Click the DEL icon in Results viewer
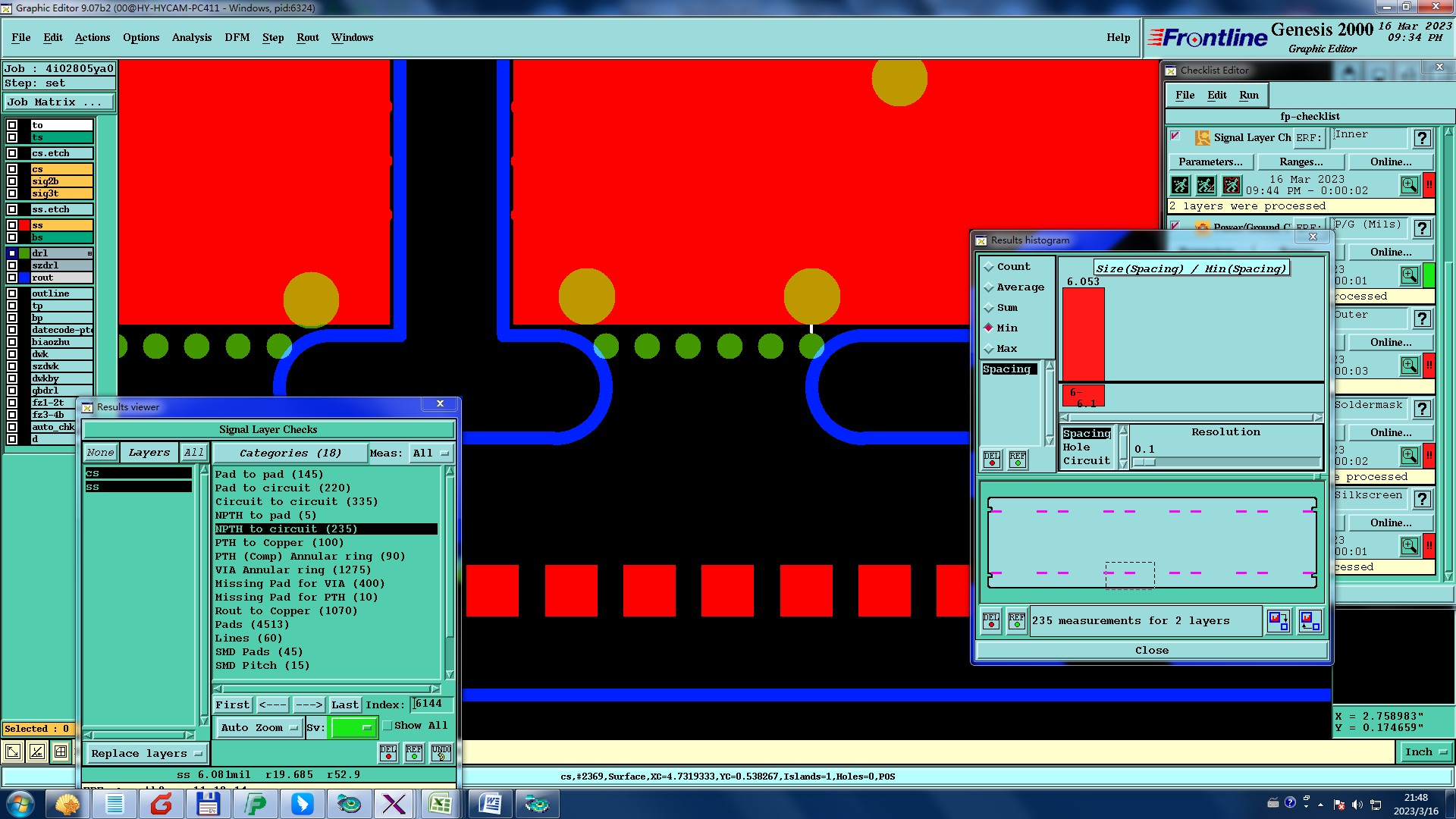This screenshot has height=819, width=1456. (388, 752)
